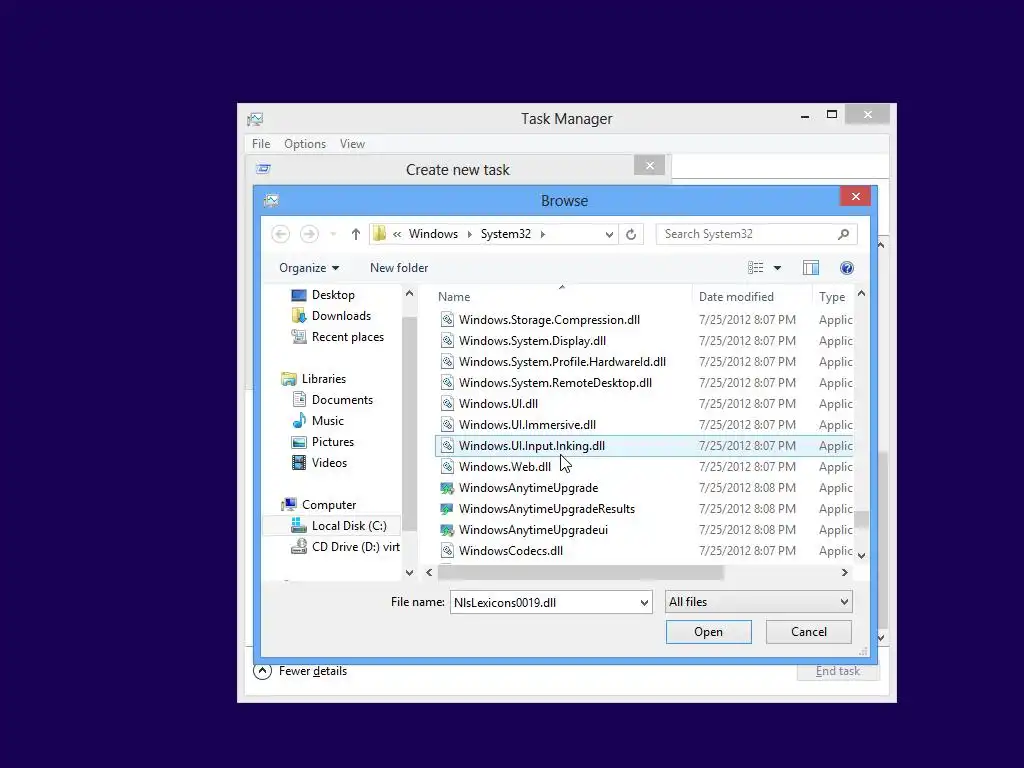Screen dimensions: 1024x768
Task: Select Windows.System.RemoteDesktop.dll file
Action: 643,383
